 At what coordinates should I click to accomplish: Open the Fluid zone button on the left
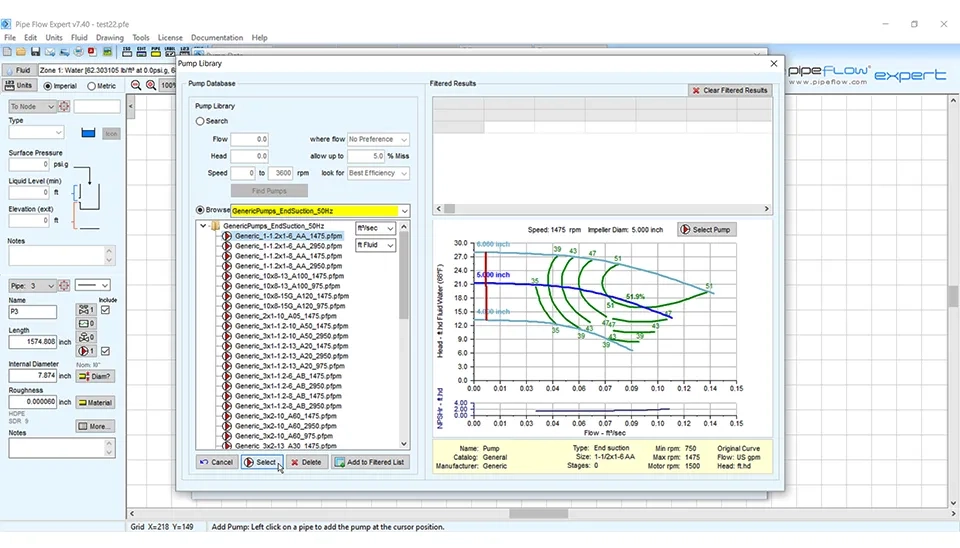(19, 71)
